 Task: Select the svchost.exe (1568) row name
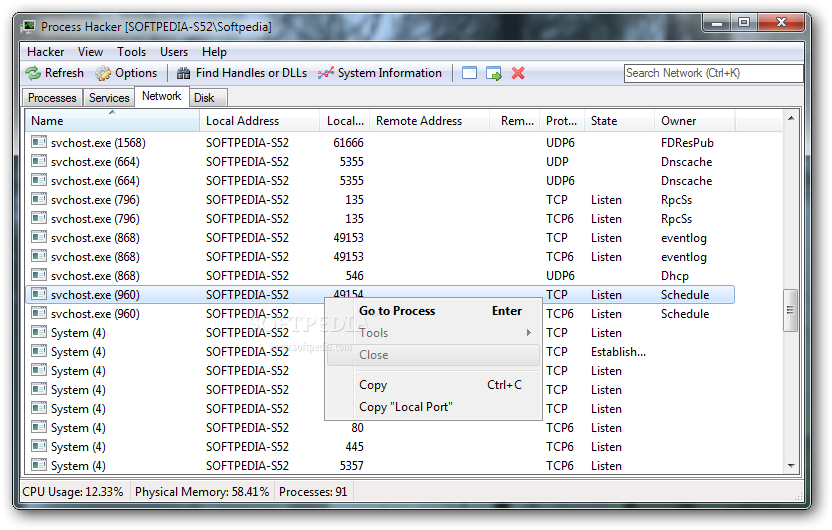pos(98,143)
